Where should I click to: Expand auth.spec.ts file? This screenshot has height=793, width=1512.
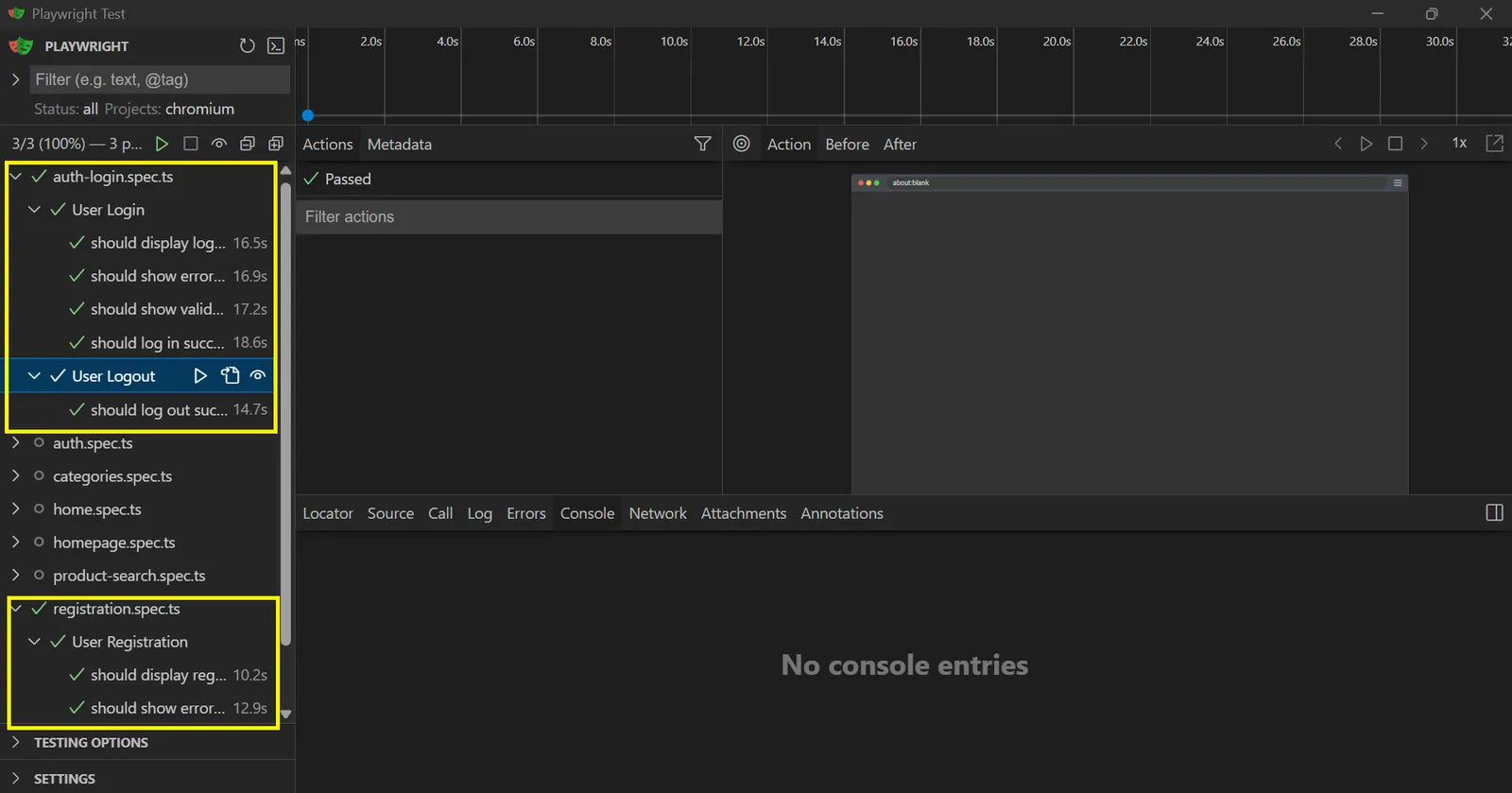(x=15, y=442)
